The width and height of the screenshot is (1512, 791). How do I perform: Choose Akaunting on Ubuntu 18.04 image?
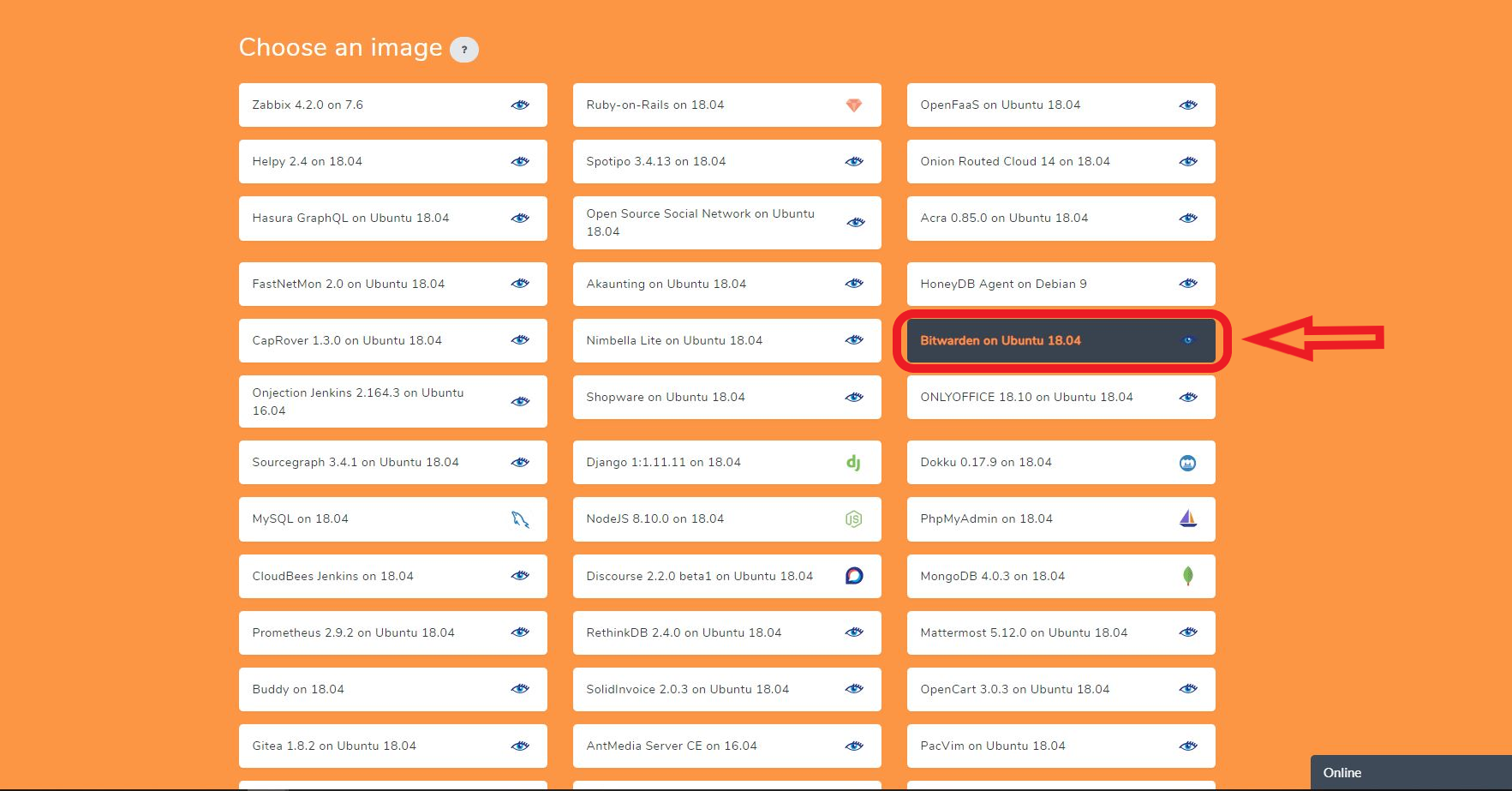[x=727, y=284]
